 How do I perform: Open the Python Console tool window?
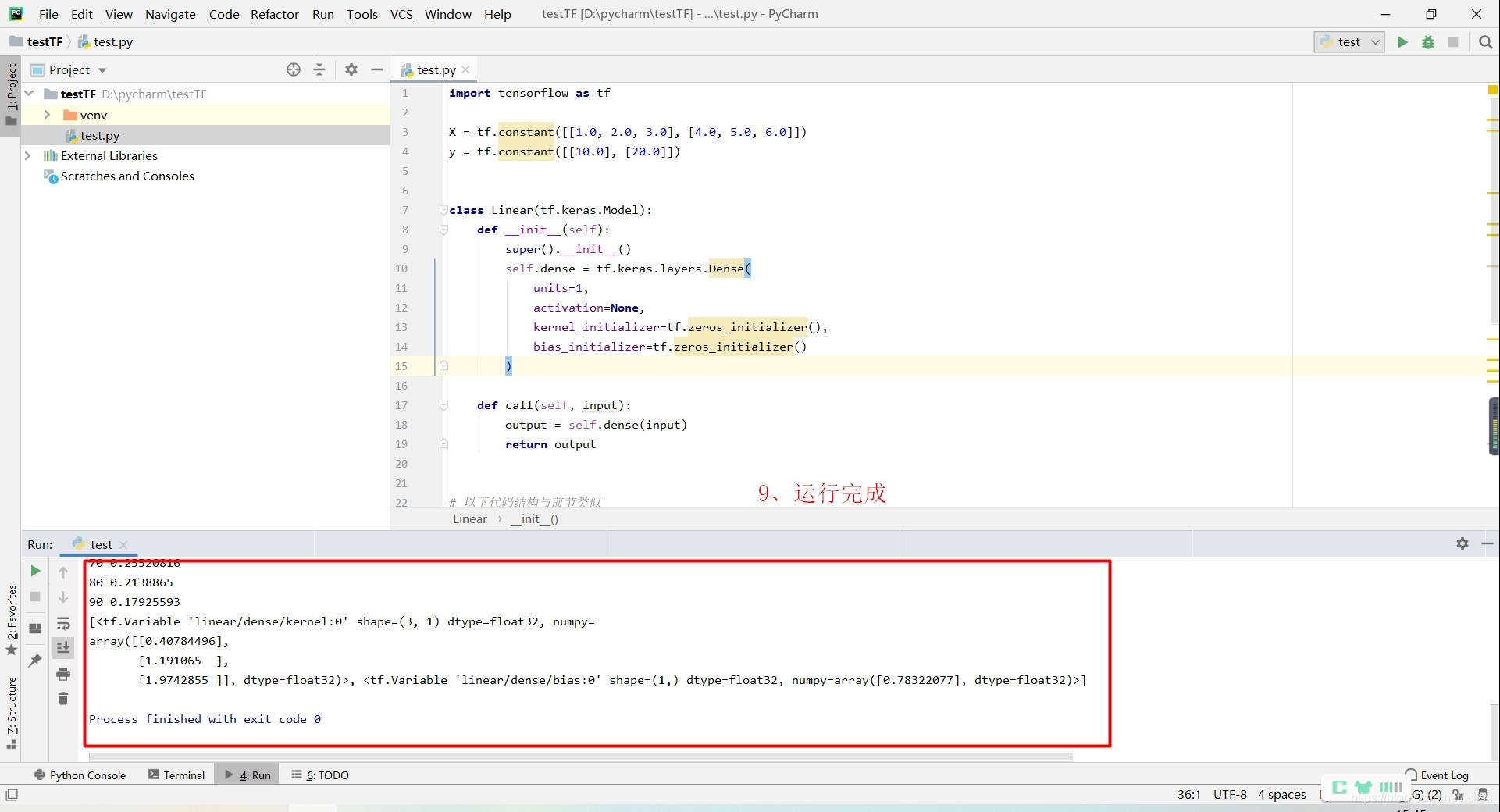tap(80, 775)
